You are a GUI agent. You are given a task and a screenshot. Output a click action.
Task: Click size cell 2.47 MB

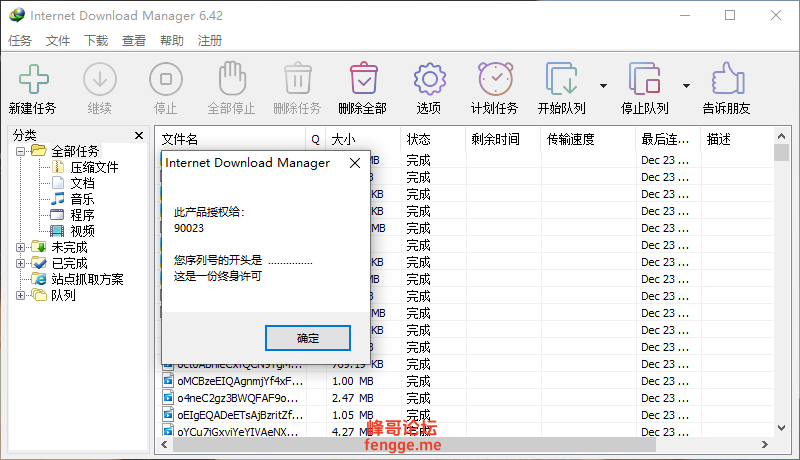click(x=353, y=398)
